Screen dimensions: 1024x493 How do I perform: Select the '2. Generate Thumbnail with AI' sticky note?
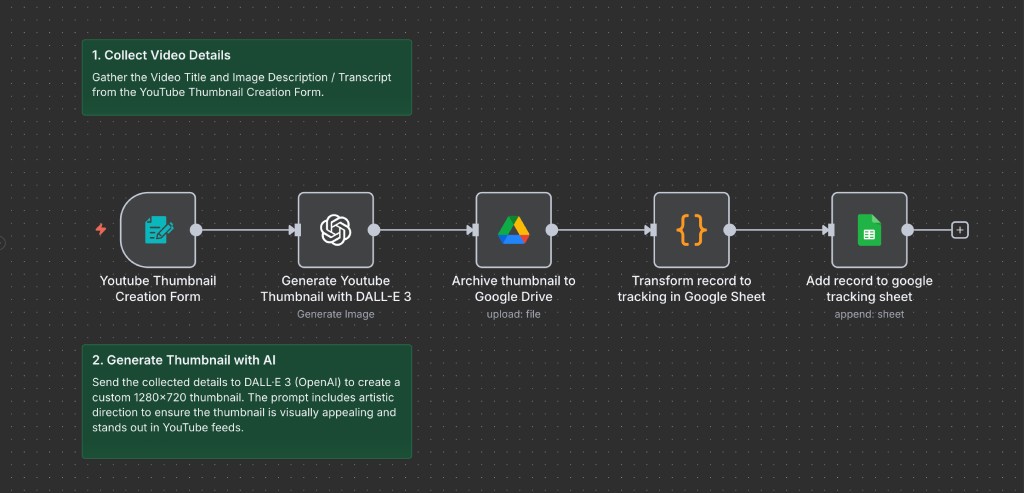point(247,401)
